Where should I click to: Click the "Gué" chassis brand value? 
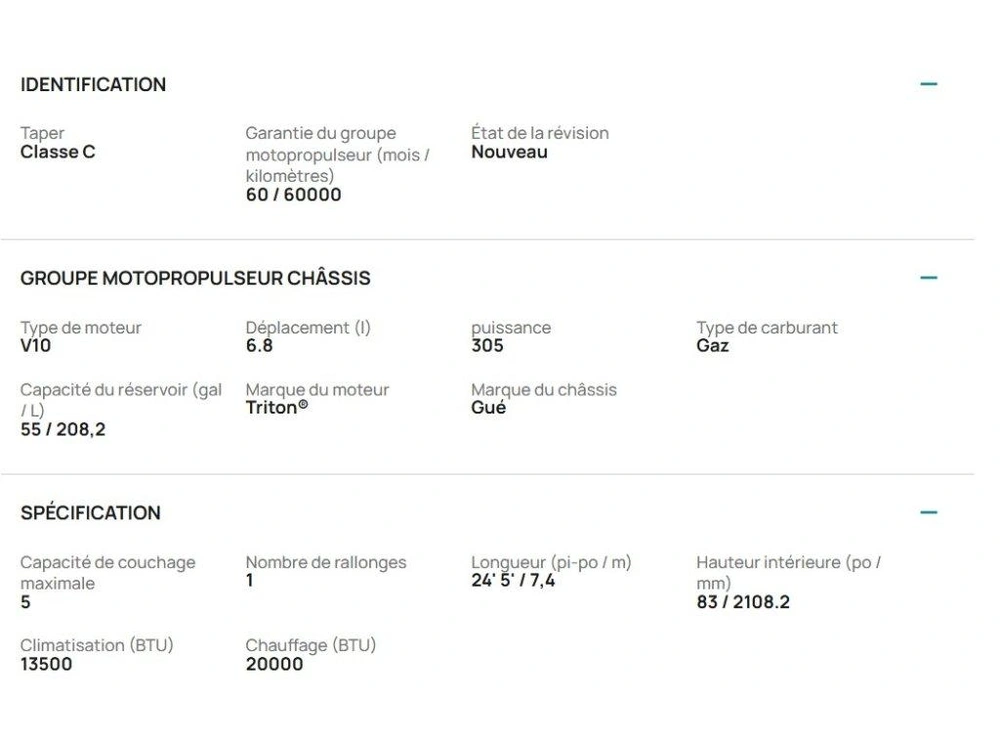point(488,408)
